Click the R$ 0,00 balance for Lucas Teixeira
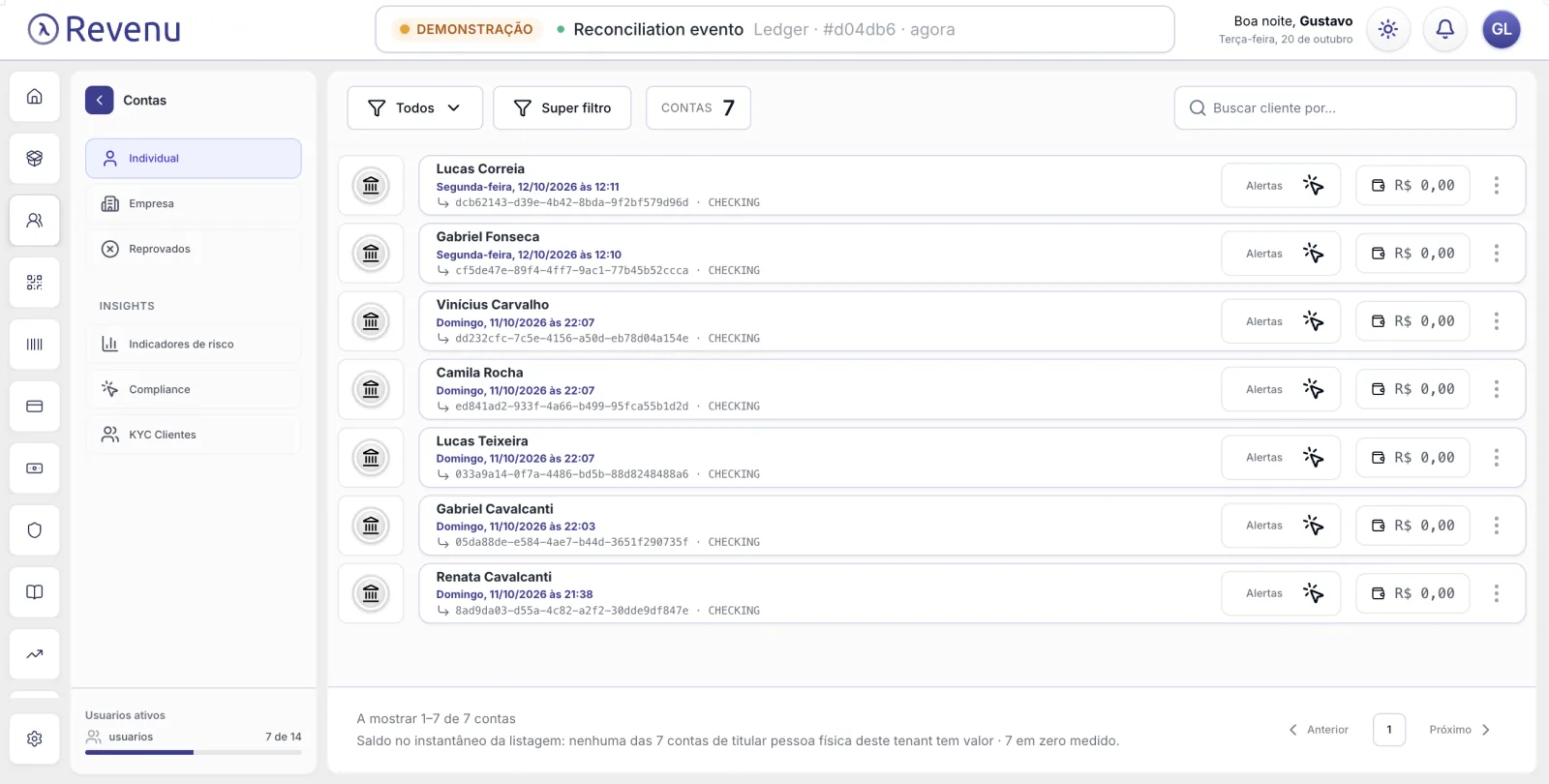The image size is (1549, 784). pos(1413,458)
